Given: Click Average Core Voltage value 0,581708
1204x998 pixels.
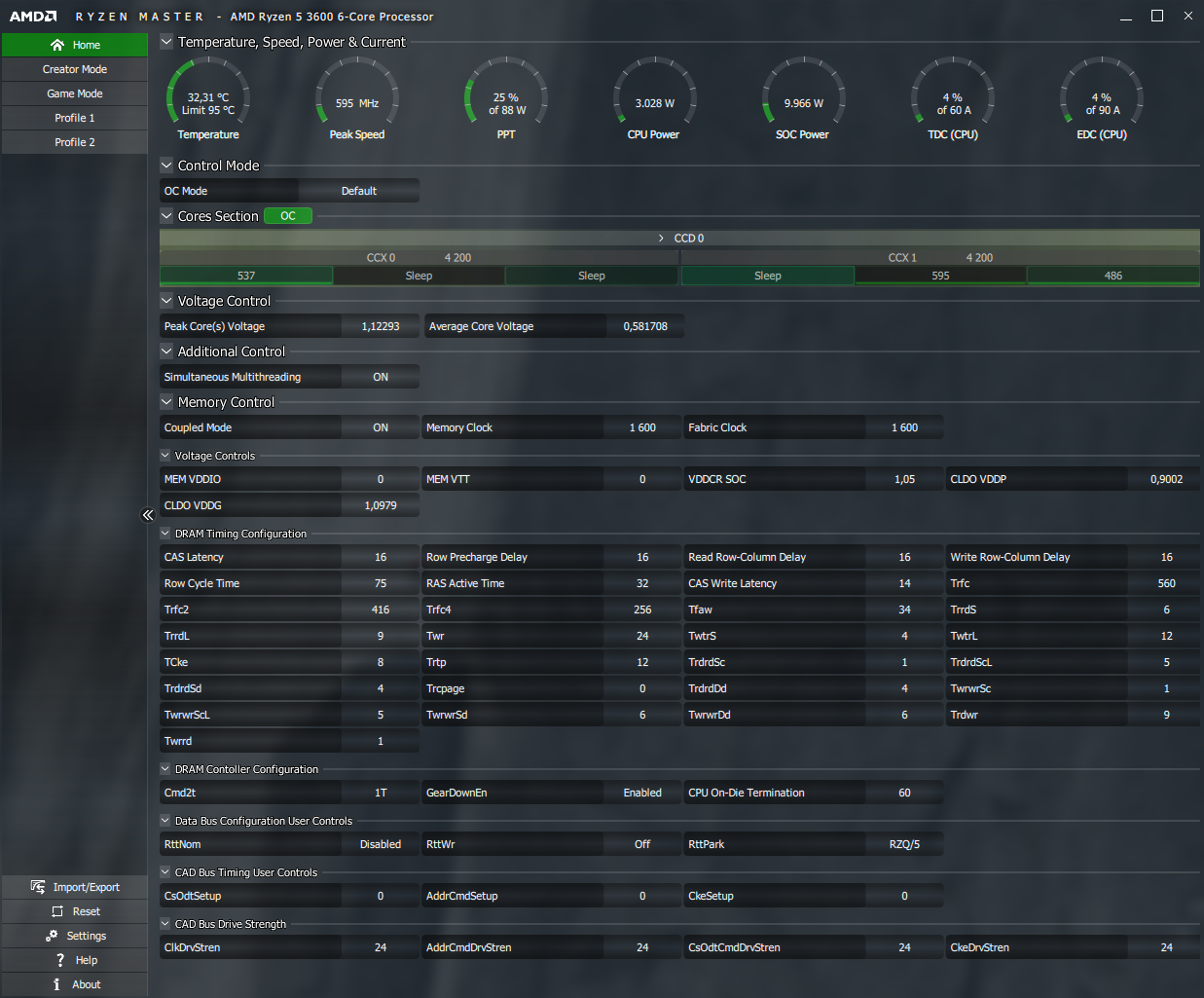Looking at the screenshot, I should pos(645,326).
